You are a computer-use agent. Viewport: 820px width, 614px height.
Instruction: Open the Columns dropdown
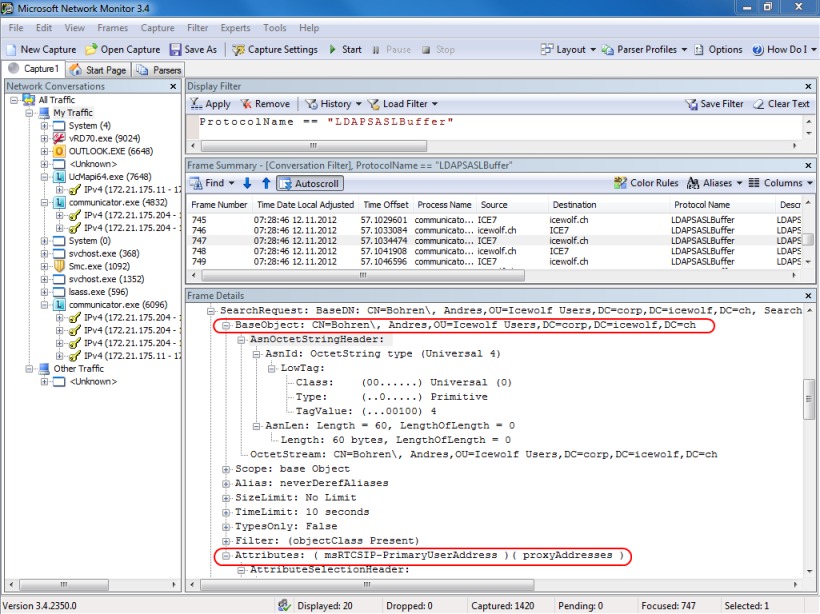(x=781, y=183)
